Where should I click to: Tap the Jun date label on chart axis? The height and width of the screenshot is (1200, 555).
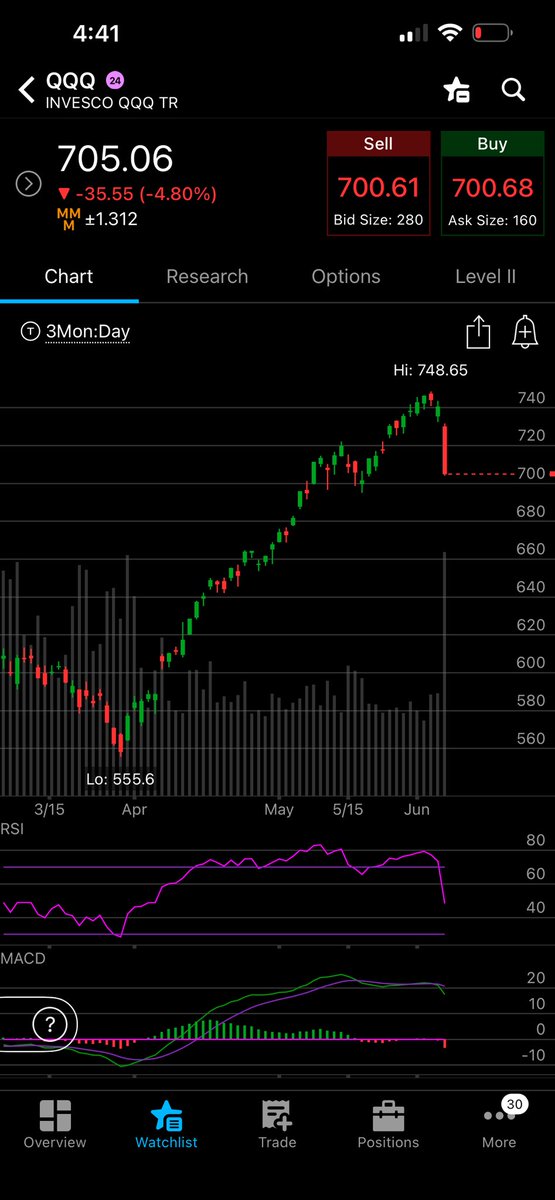pyautogui.click(x=416, y=810)
